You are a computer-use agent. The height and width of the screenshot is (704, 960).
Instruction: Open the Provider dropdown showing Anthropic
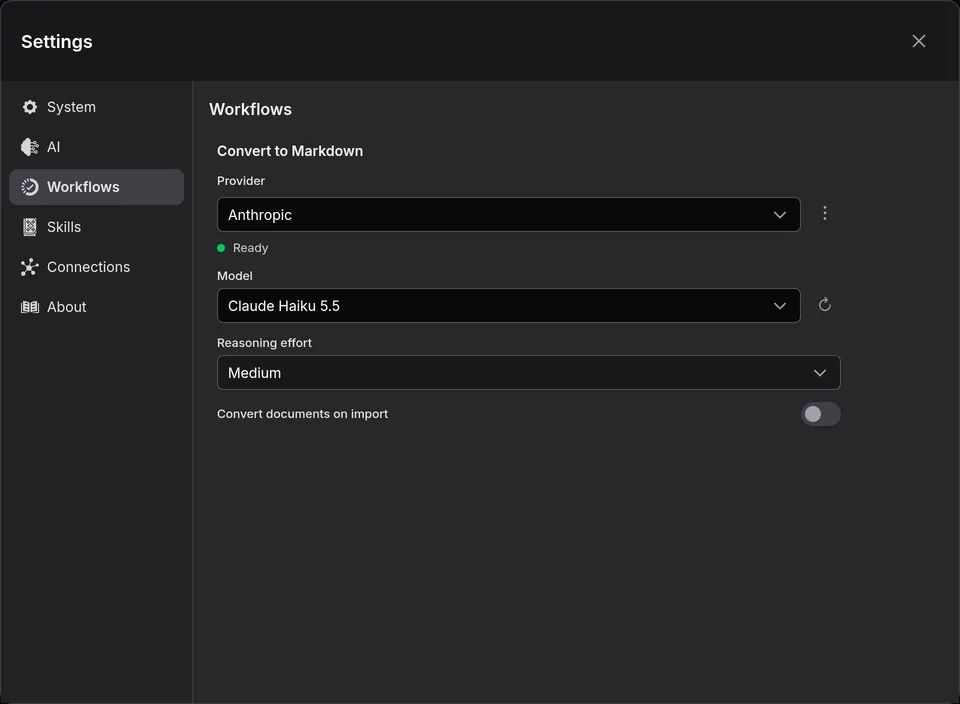click(x=509, y=215)
